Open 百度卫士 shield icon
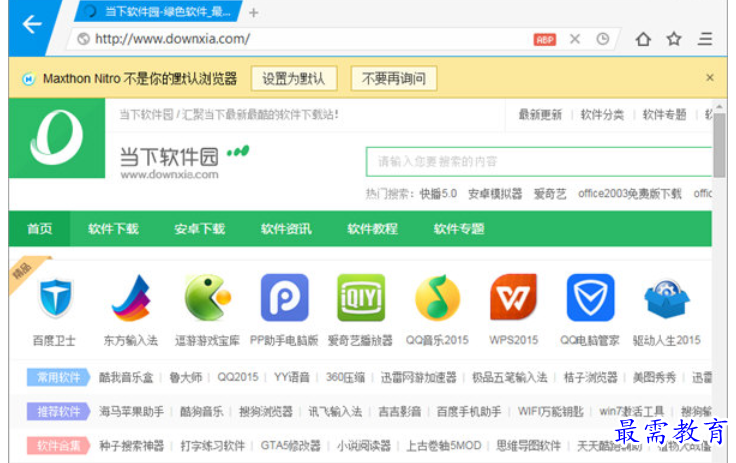Image resolution: width=736 pixels, height=463 pixels. click(55, 298)
